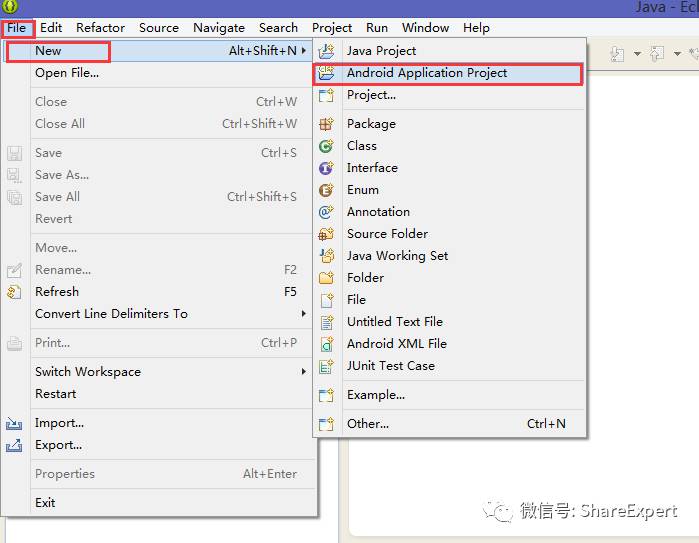Image resolution: width=699 pixels, height=543 pixels.
Task: Open the Refactor menu
Action: (x=100, y=28)
